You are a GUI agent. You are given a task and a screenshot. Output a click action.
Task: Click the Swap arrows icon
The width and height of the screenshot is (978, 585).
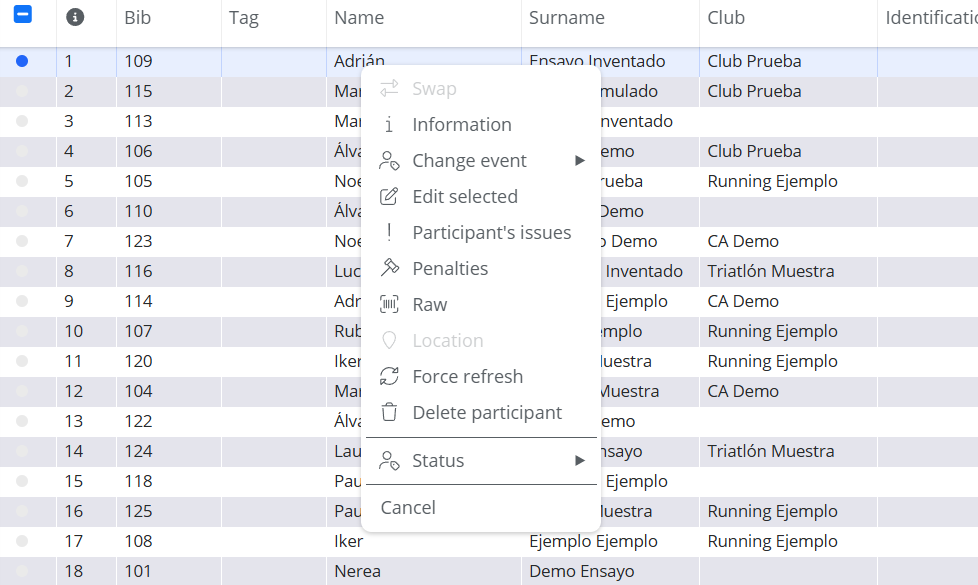point(389,89)
